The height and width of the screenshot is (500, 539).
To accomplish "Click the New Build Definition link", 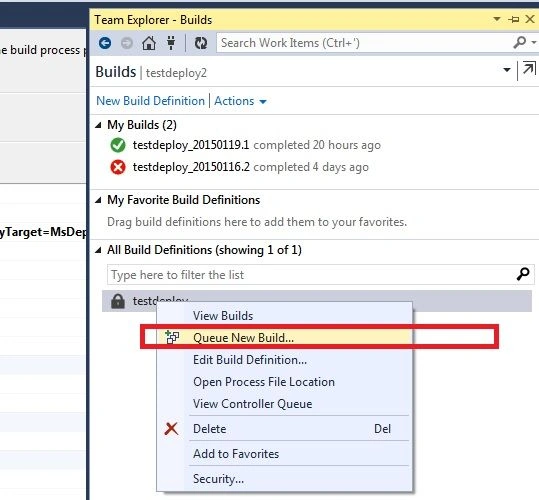I will pos(151,101).
